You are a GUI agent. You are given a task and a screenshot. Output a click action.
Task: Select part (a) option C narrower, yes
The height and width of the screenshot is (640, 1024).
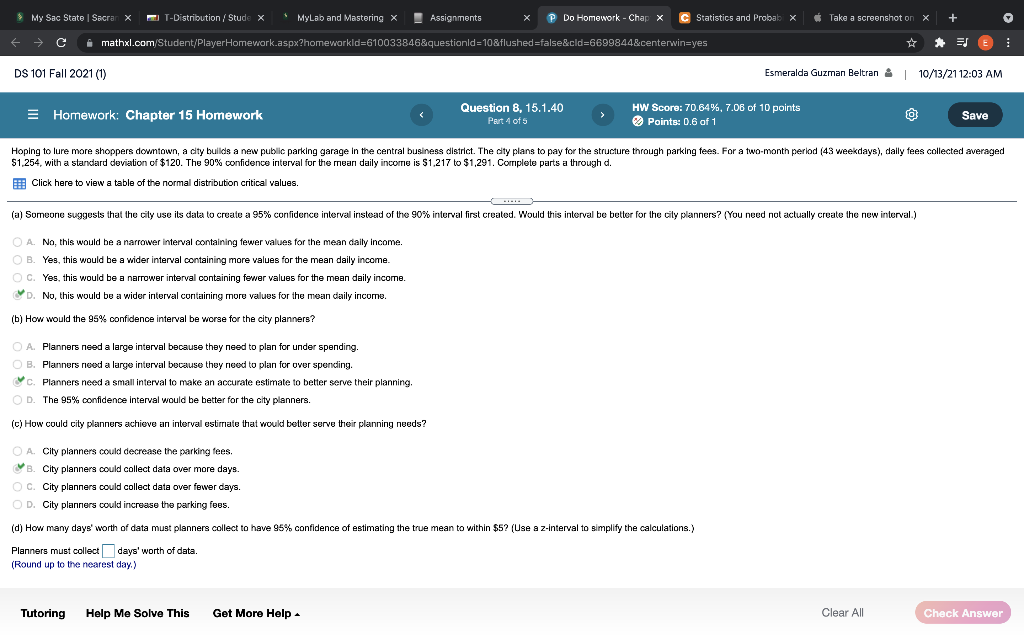point(18,278)
